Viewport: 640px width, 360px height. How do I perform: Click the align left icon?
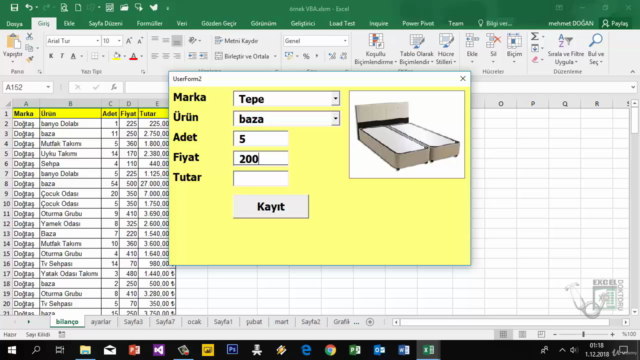coord(155,56)
